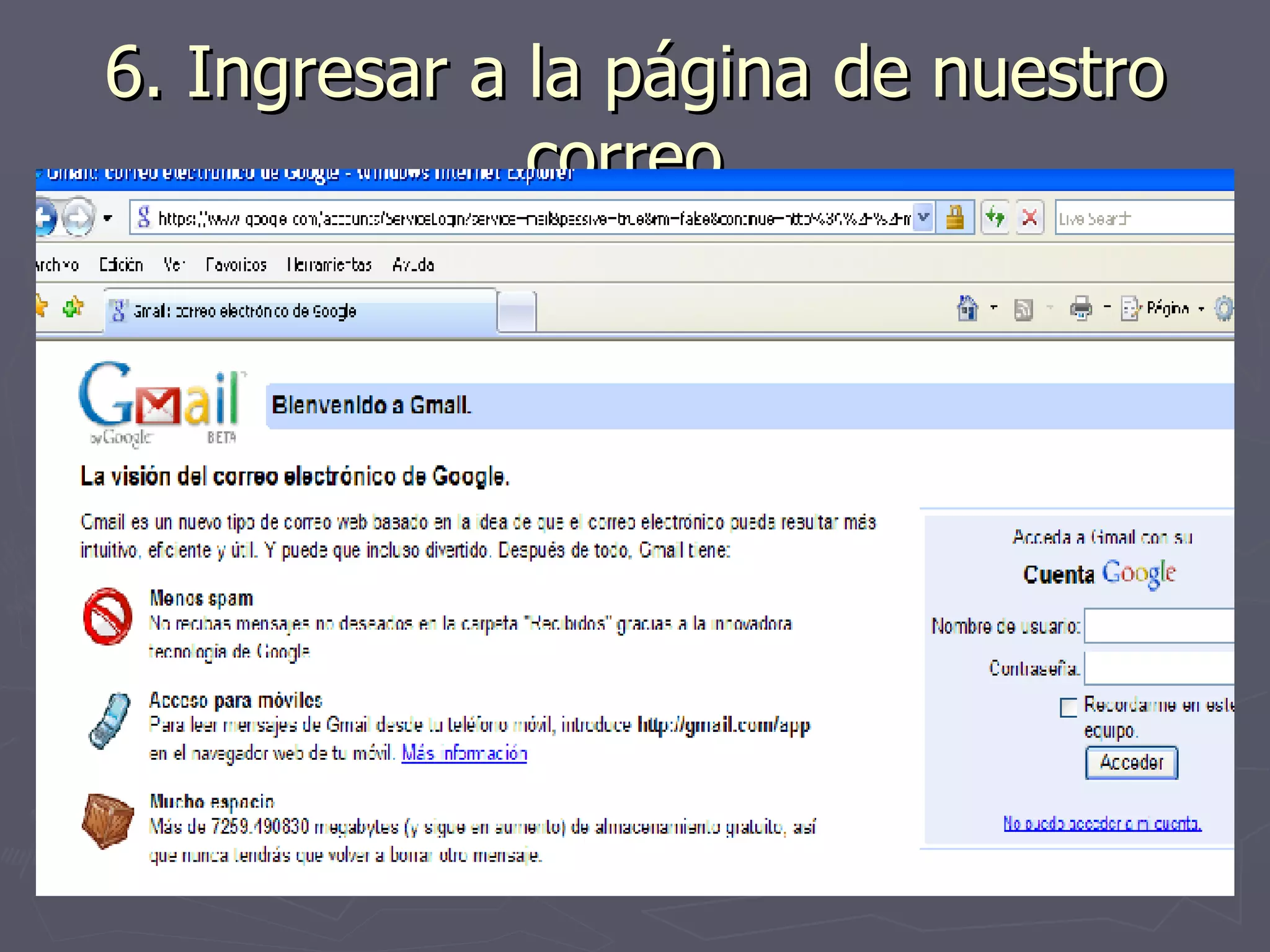Open a new blank tab
Screen dimensions: 1270x952
pyautogui.click(x=517, y=312)
